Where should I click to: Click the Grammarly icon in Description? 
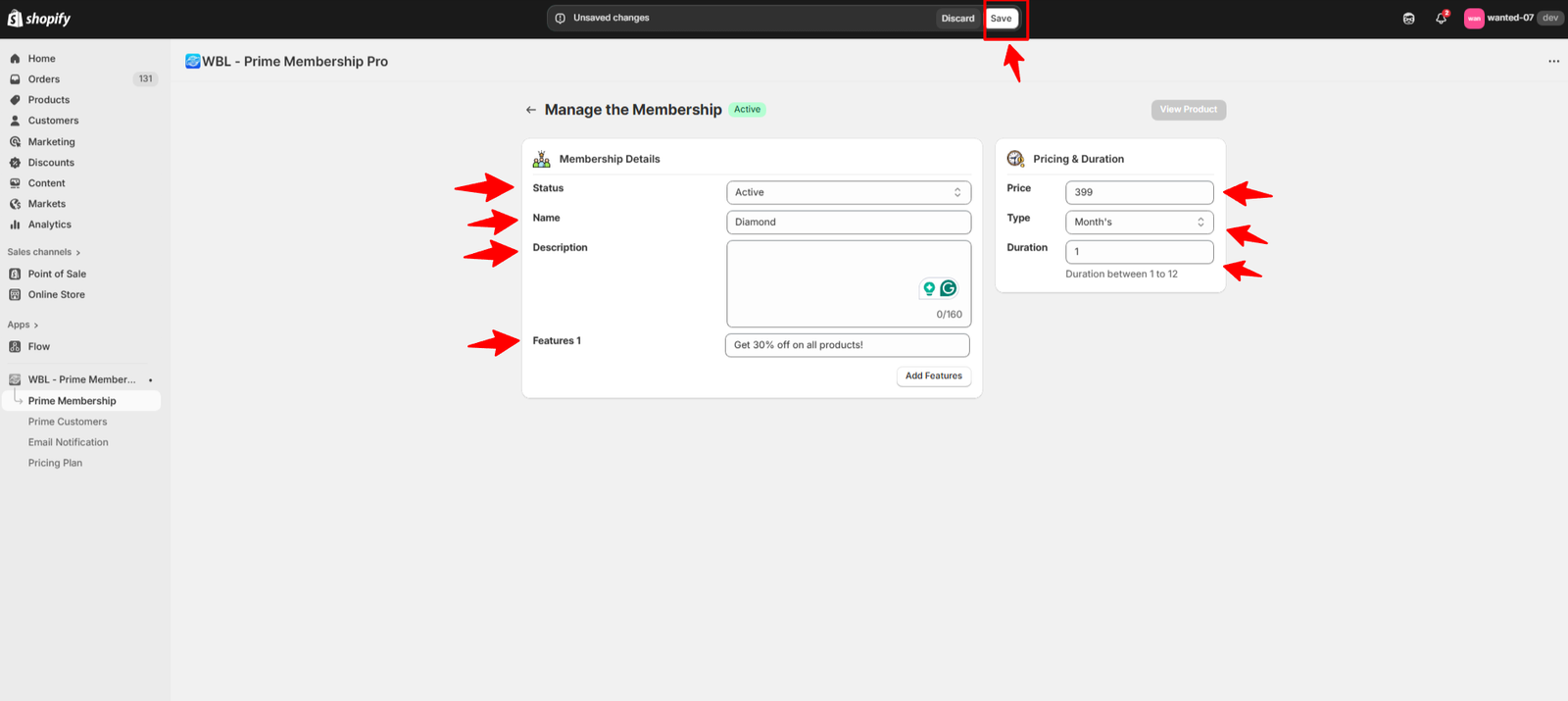(949, 288)
